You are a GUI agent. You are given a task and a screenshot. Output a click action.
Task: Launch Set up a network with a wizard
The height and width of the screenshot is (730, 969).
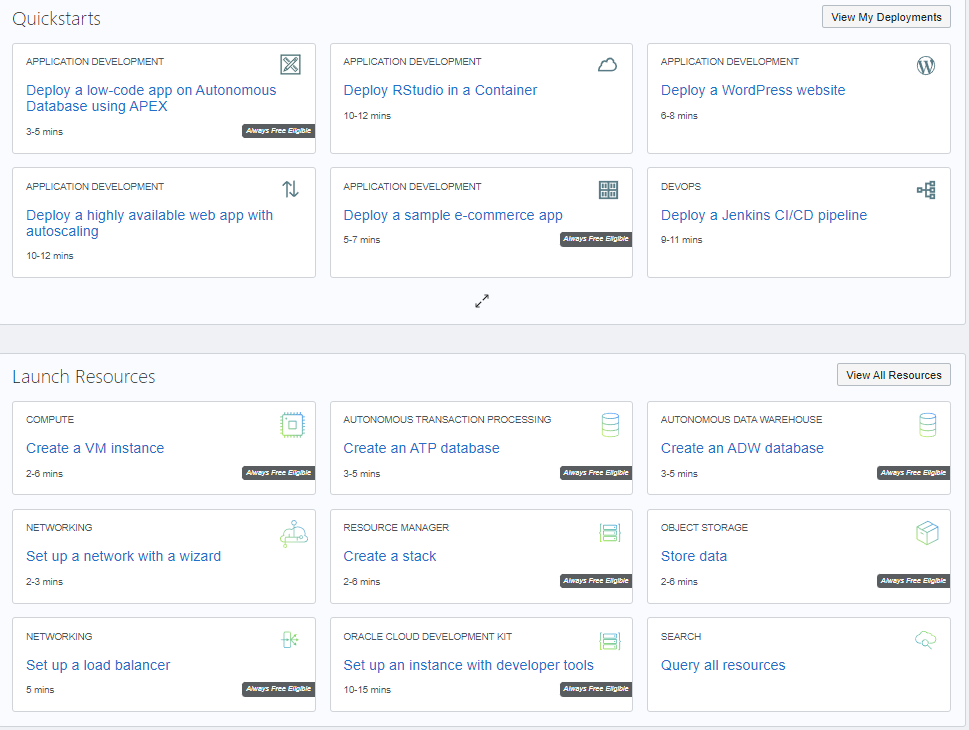[x=124, y=556]
